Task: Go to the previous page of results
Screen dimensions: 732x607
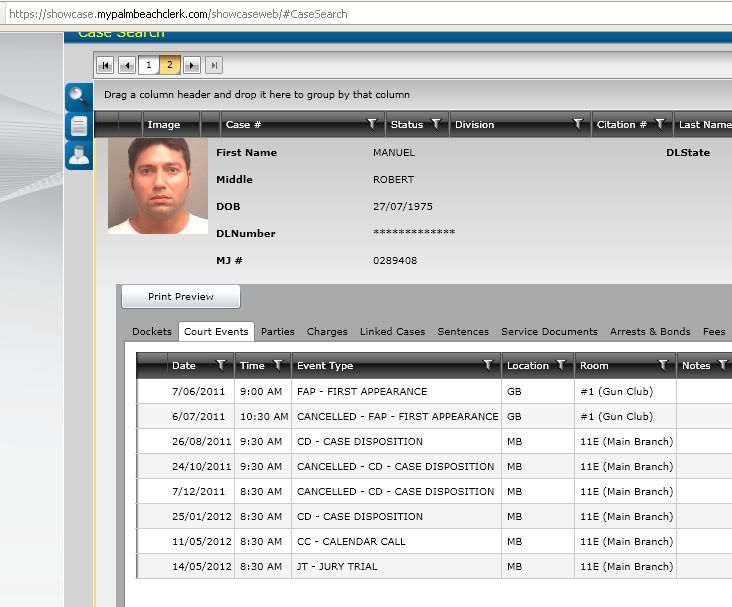Action: [127, 65]
